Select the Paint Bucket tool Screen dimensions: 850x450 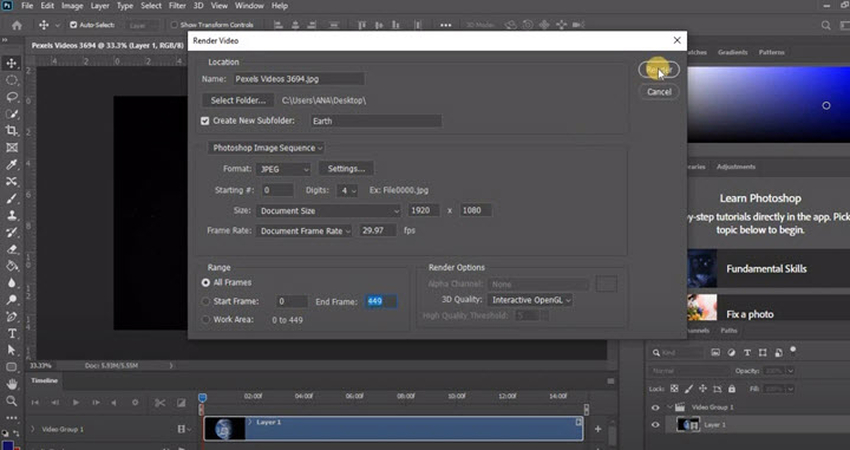(x=11, y=266)
